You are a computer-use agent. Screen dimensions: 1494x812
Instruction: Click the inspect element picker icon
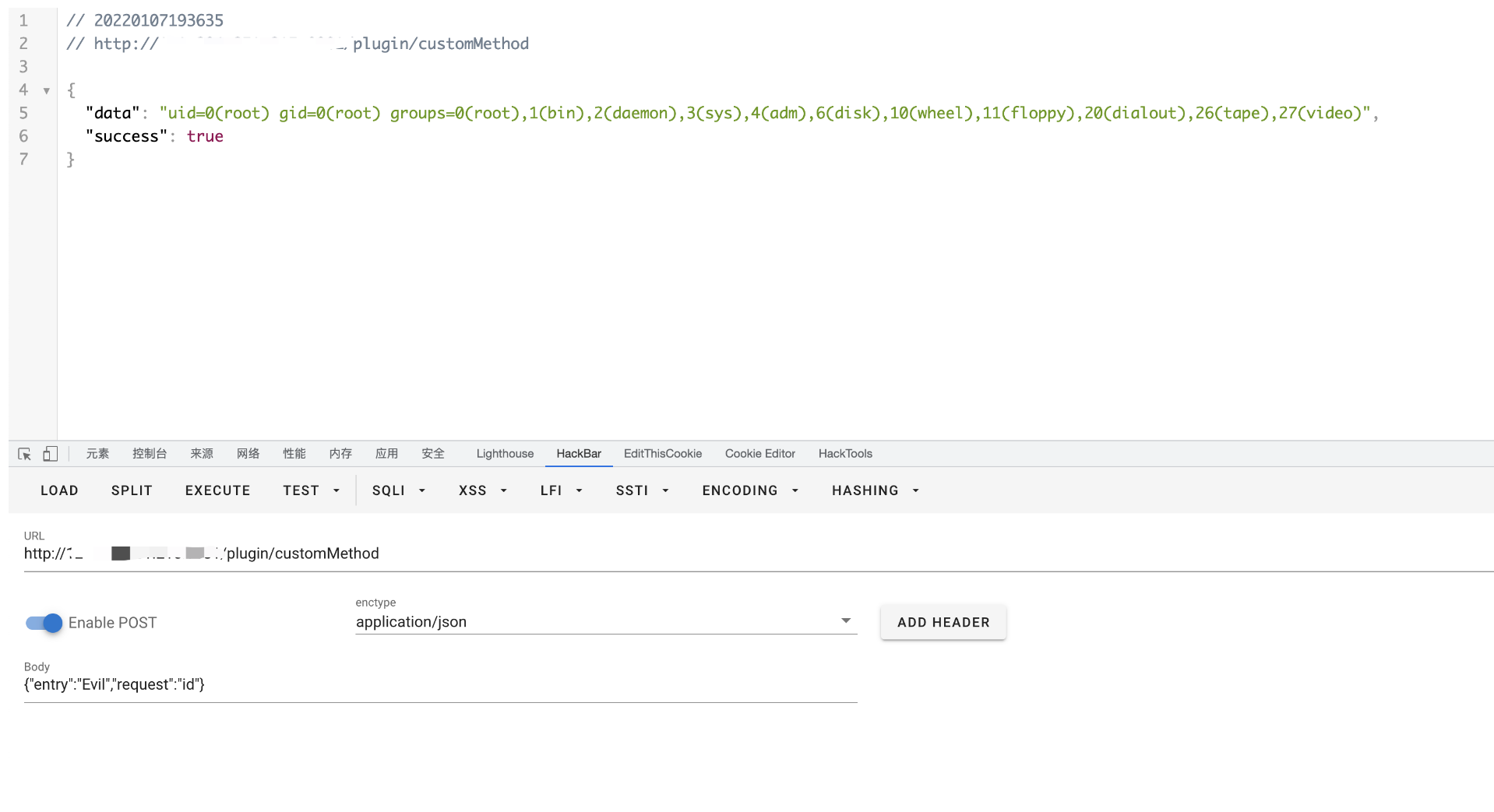point(24,454)
